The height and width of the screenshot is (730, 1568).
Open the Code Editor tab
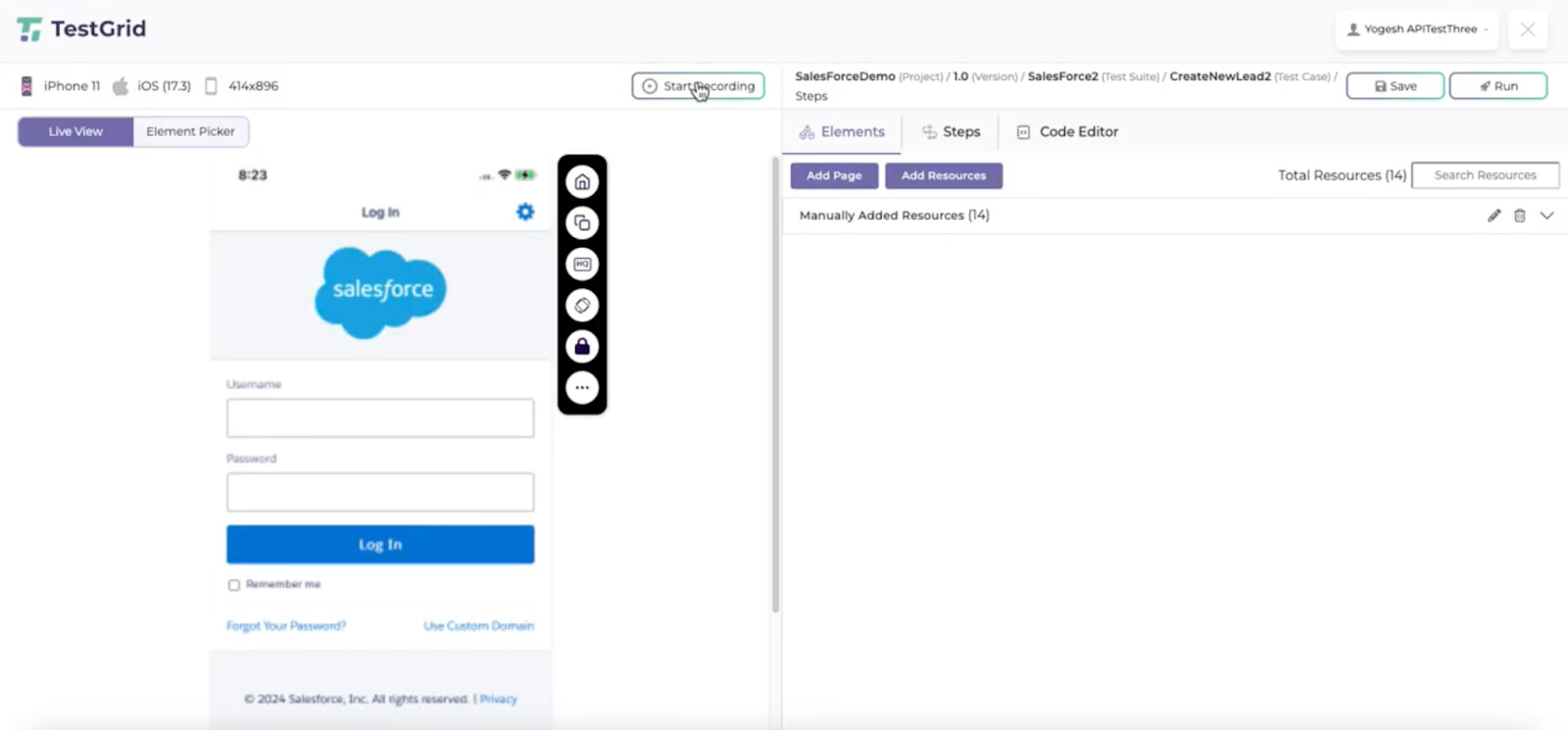pos(1067,131)
